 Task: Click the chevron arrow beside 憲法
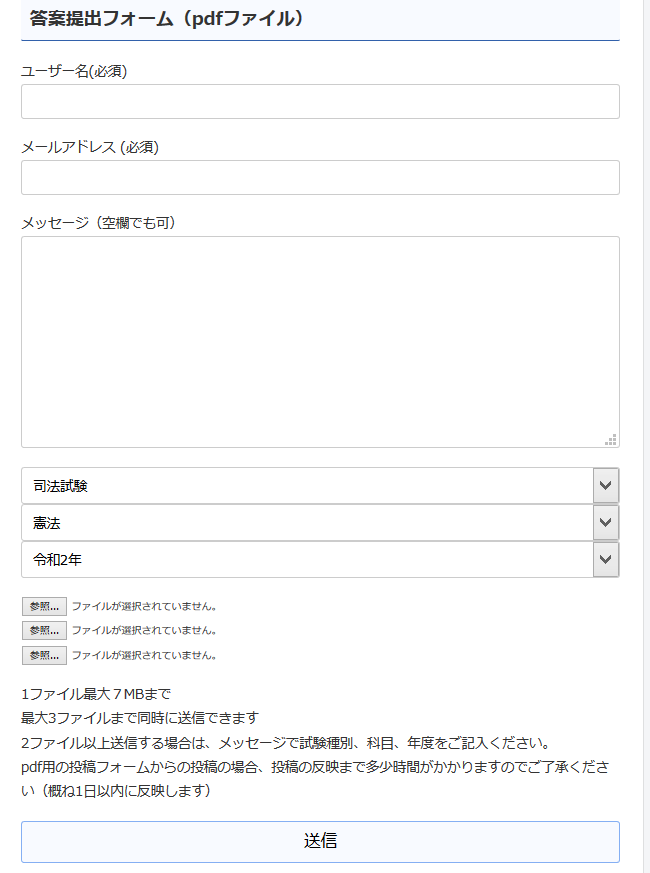(606, 522)
